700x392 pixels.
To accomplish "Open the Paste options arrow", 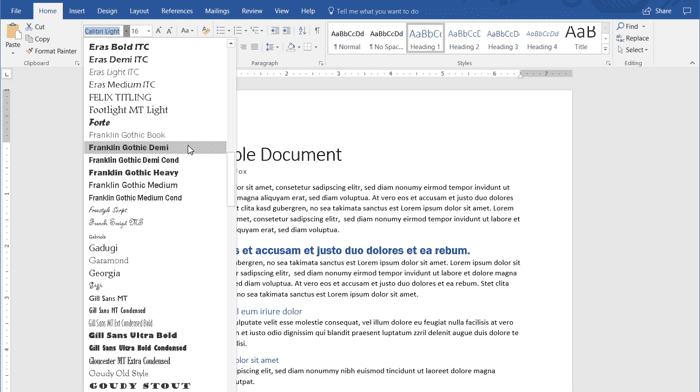I will (x=13, y=53).
